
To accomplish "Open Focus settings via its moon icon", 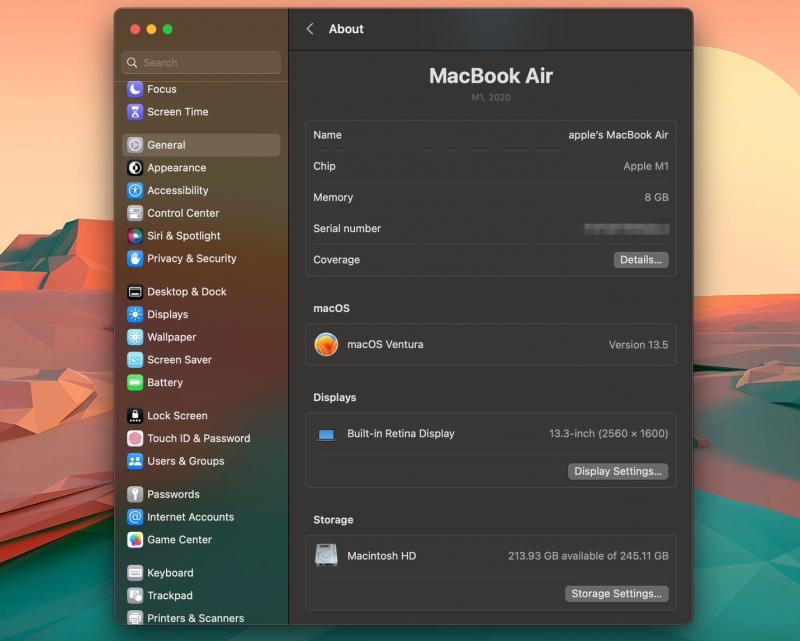I will coord(135,89).
